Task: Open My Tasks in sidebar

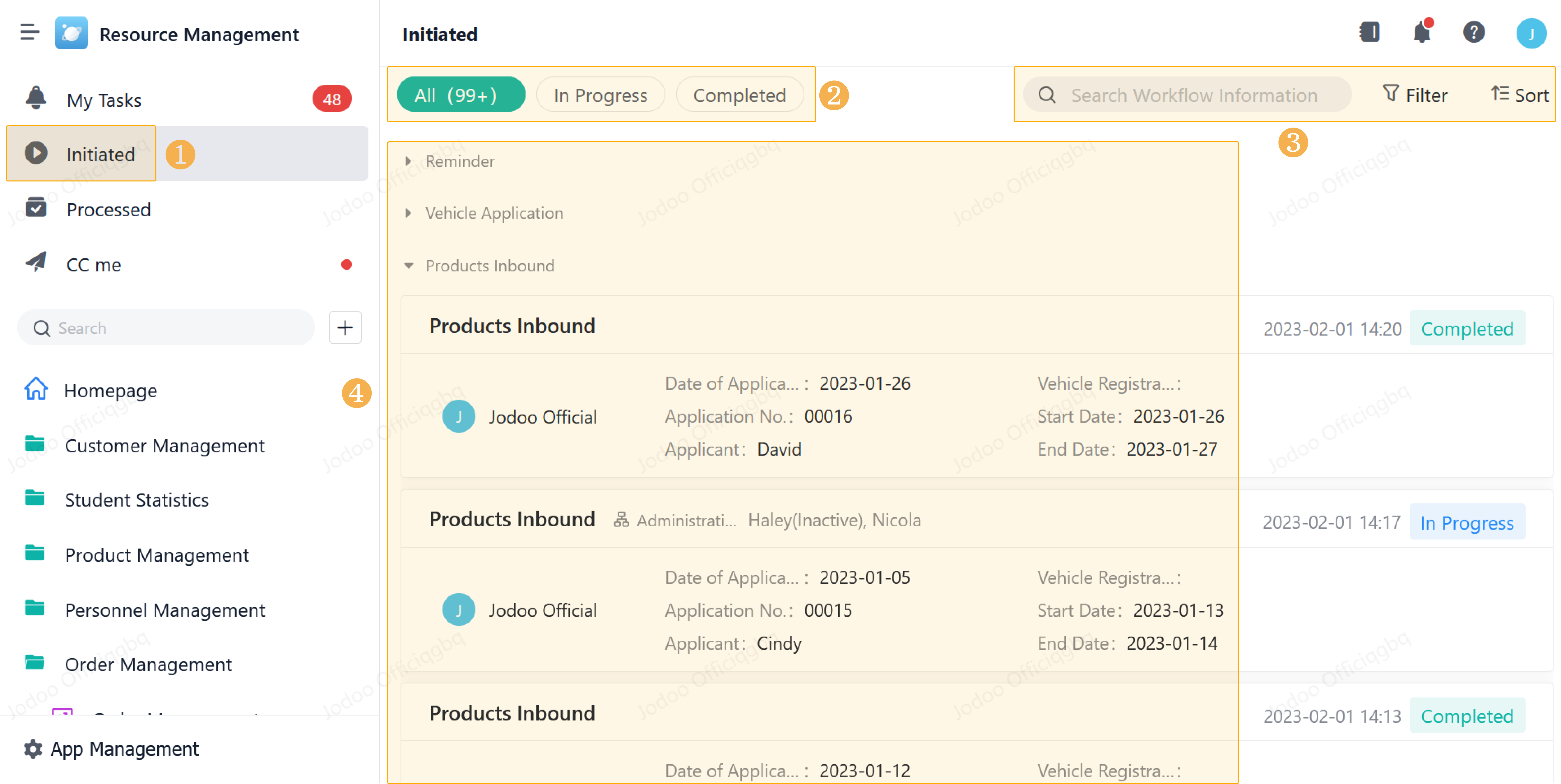Action: click(x=187, y=99)
